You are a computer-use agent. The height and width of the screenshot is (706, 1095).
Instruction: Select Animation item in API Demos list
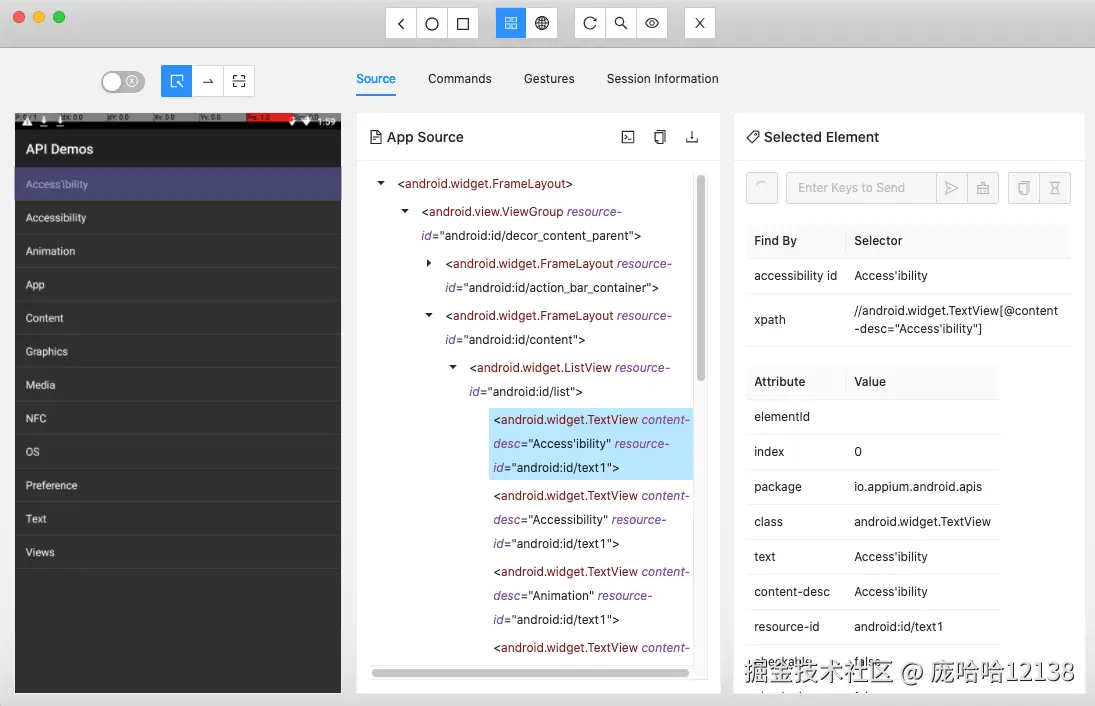tap(178, 251)
